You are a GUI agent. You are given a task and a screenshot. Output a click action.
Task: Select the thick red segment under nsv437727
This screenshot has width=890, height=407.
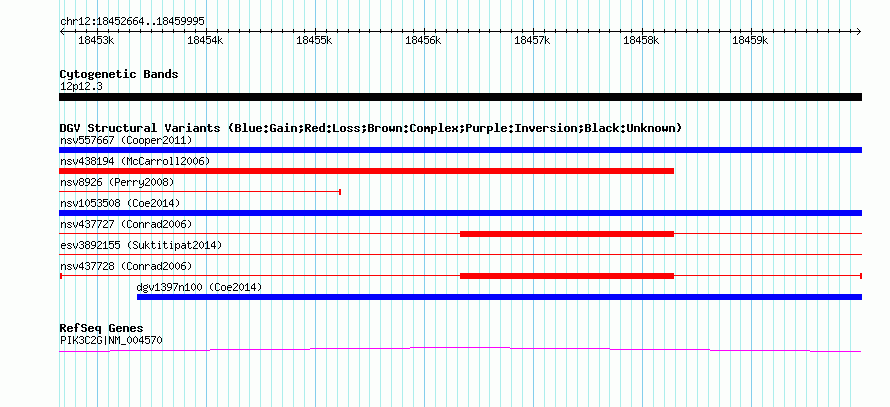coord(567,234)
